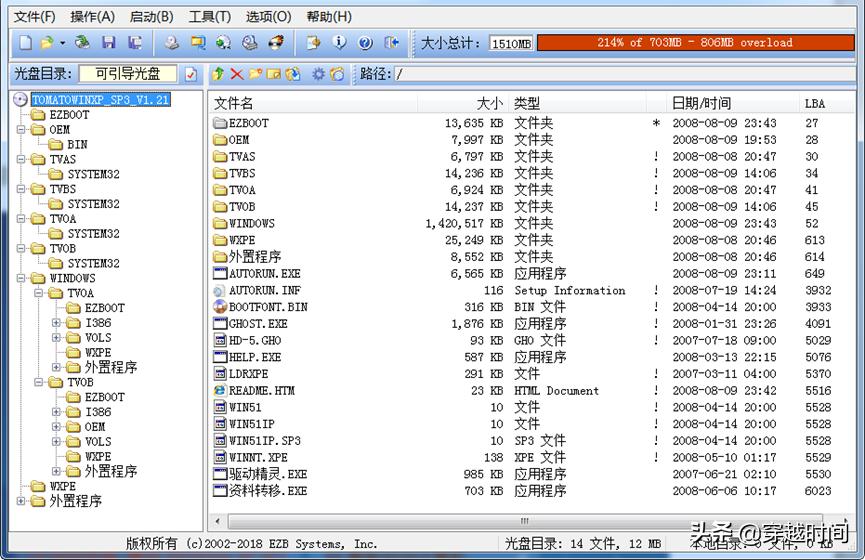This screenshot has height=560, width=865.
Task: Open the 启动(B) menu
Action: (151, 17)
